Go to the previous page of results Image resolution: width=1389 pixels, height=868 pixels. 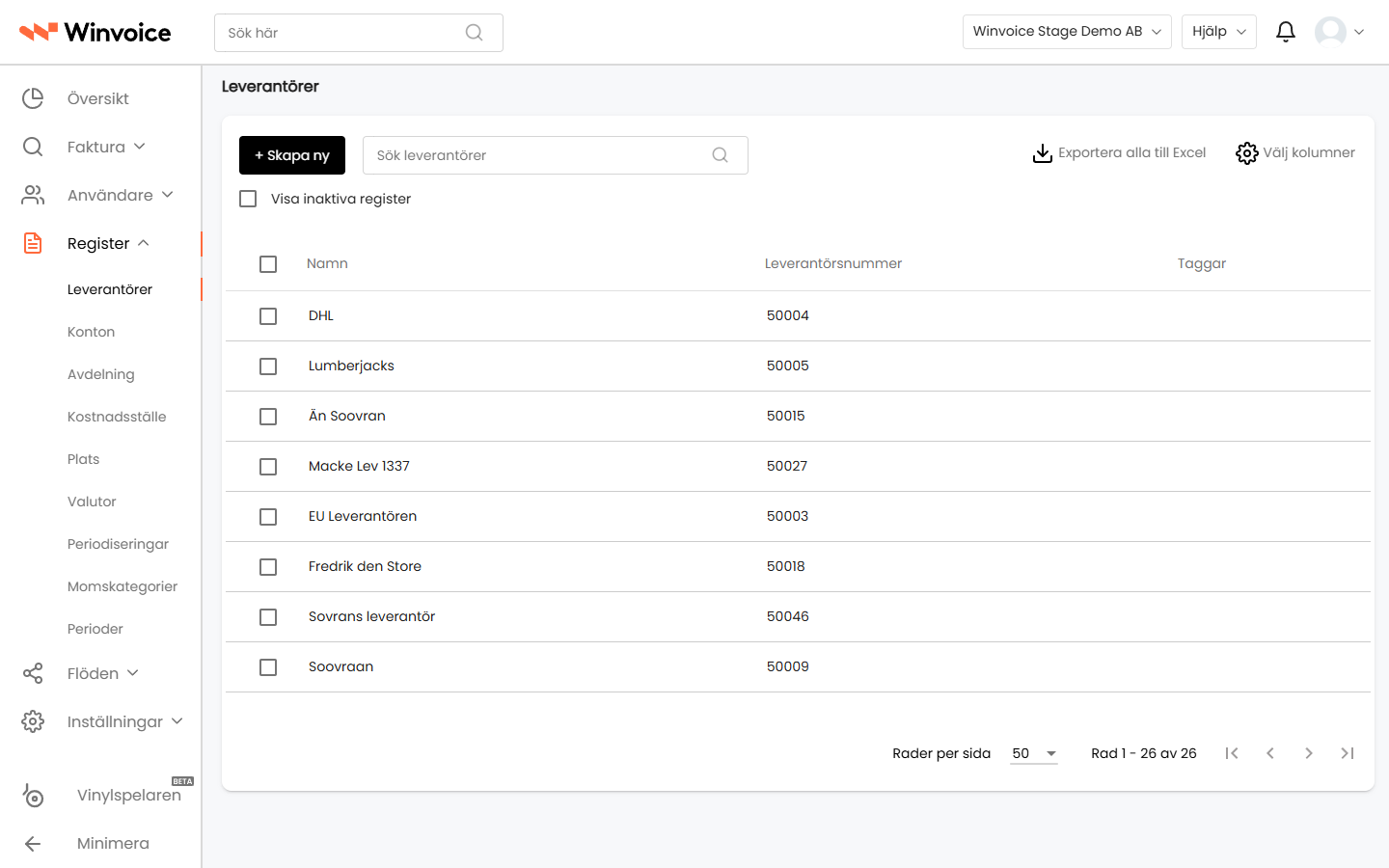(1270, 753)
